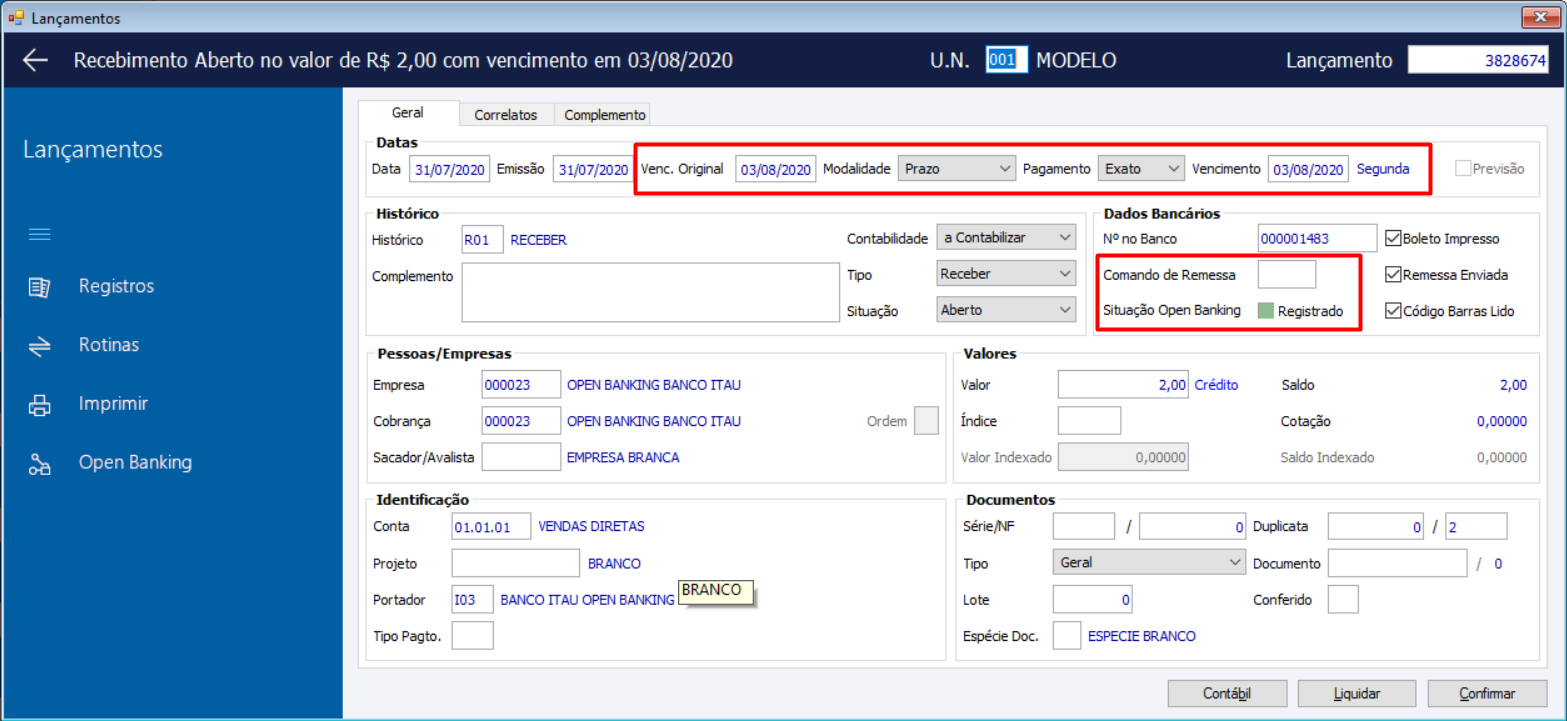Click the Duplicata field showing 2
This screenshot has height=721, width=1567.
pos(1476,526)
